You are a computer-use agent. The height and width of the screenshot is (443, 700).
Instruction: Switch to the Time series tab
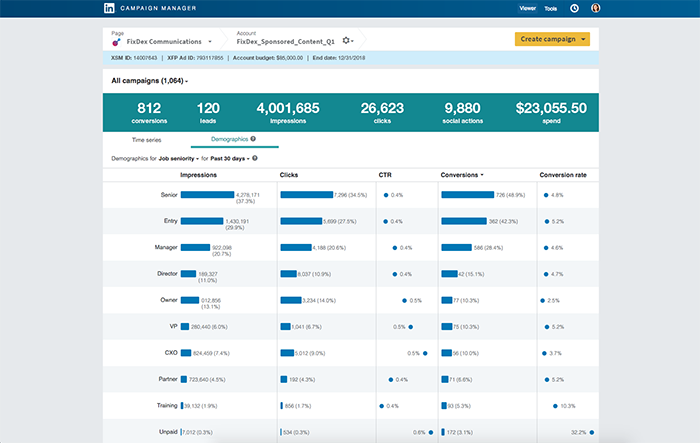(x=146, y=140)
